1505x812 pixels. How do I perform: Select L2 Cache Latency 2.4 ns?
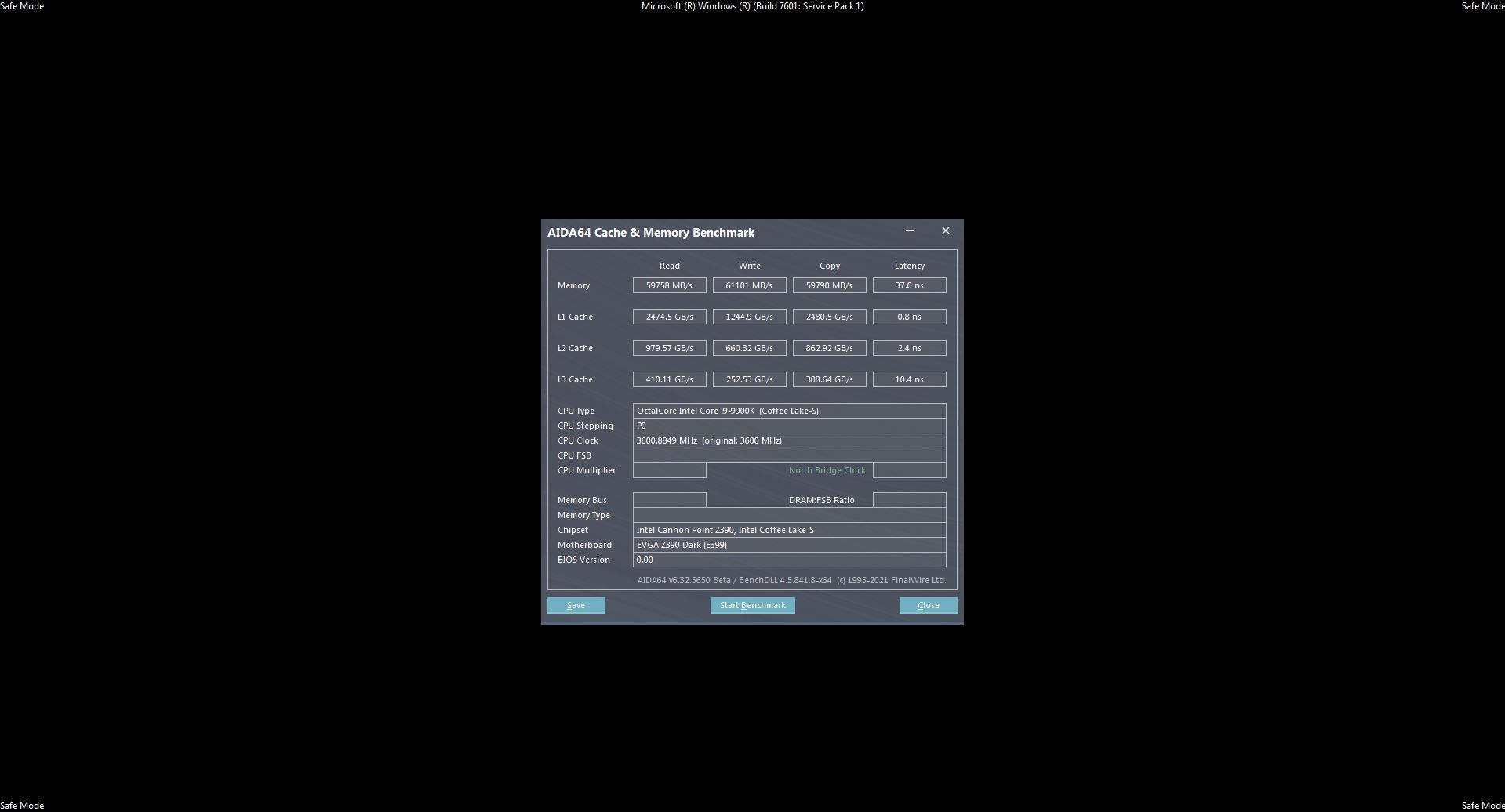pyautogui.click(x=909, y=348)
